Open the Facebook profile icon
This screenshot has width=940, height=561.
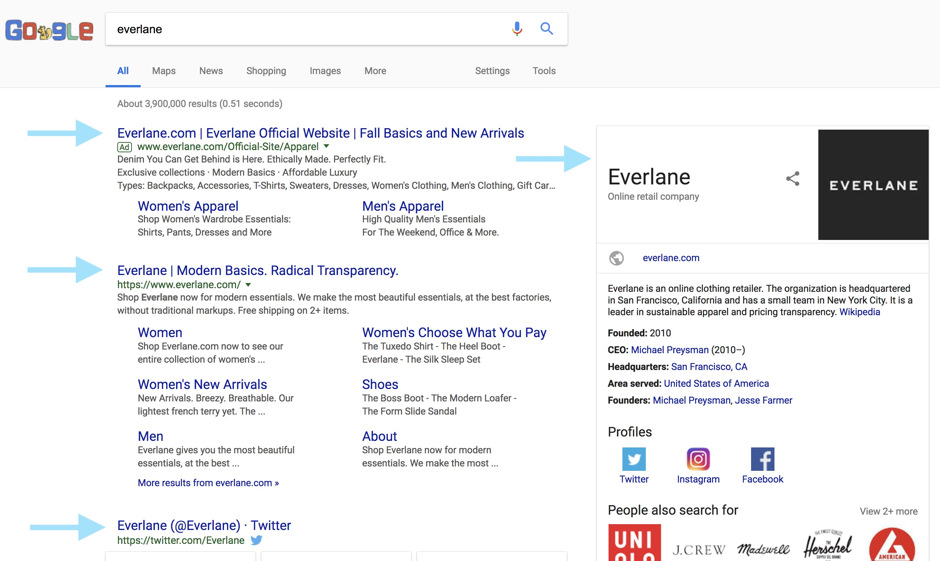pyautogui.click(x=762, y=459)
